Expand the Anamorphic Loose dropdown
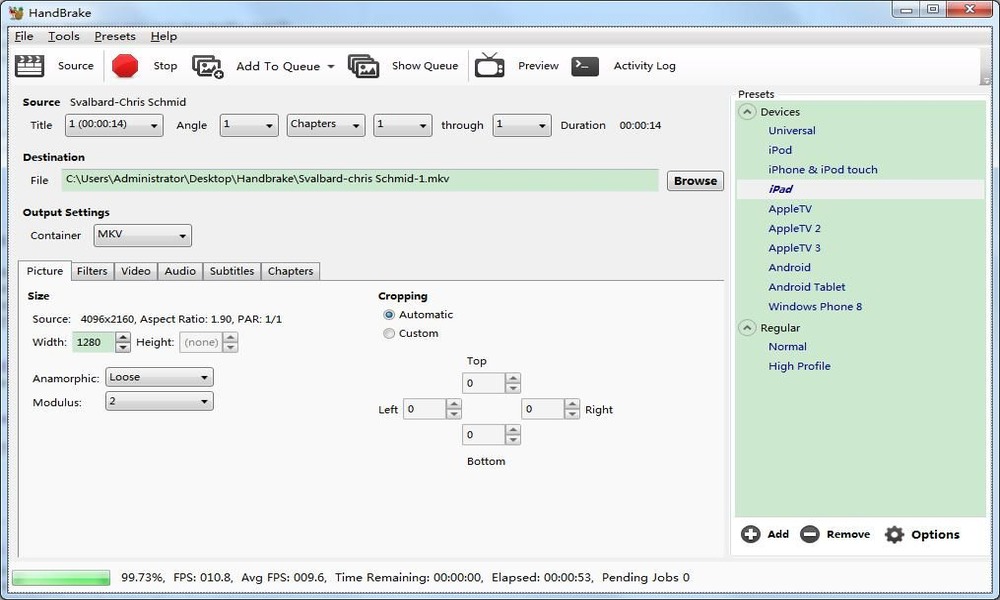1000x600 pixels. pos(159,378)
